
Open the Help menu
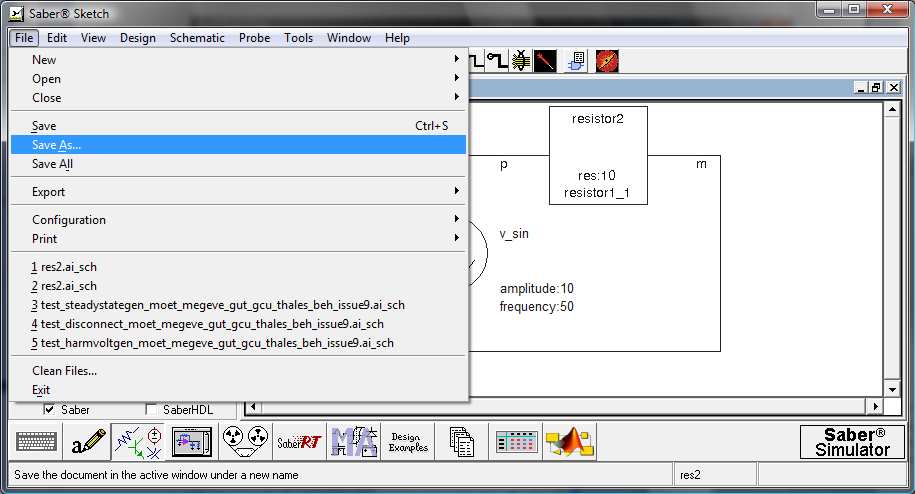click(x=397, y=38)
